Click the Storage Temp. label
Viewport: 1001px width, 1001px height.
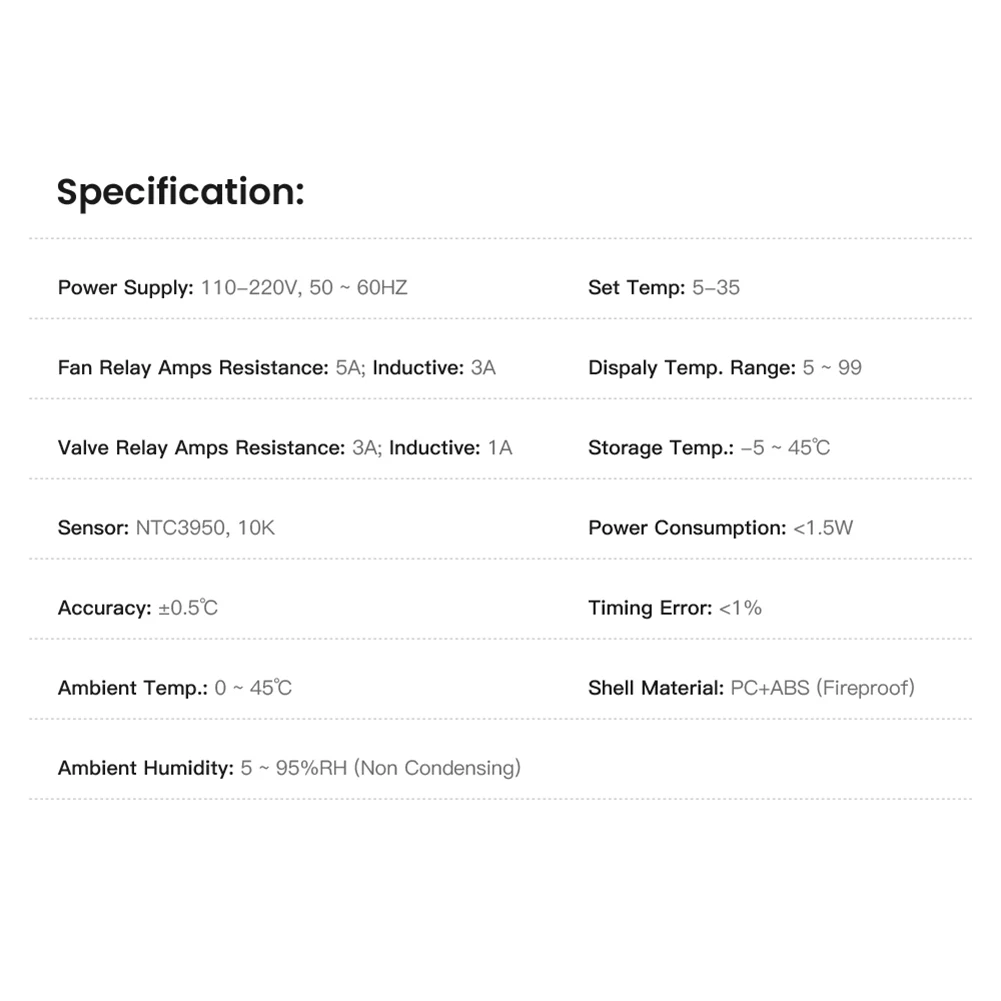(x=660, y=448)
